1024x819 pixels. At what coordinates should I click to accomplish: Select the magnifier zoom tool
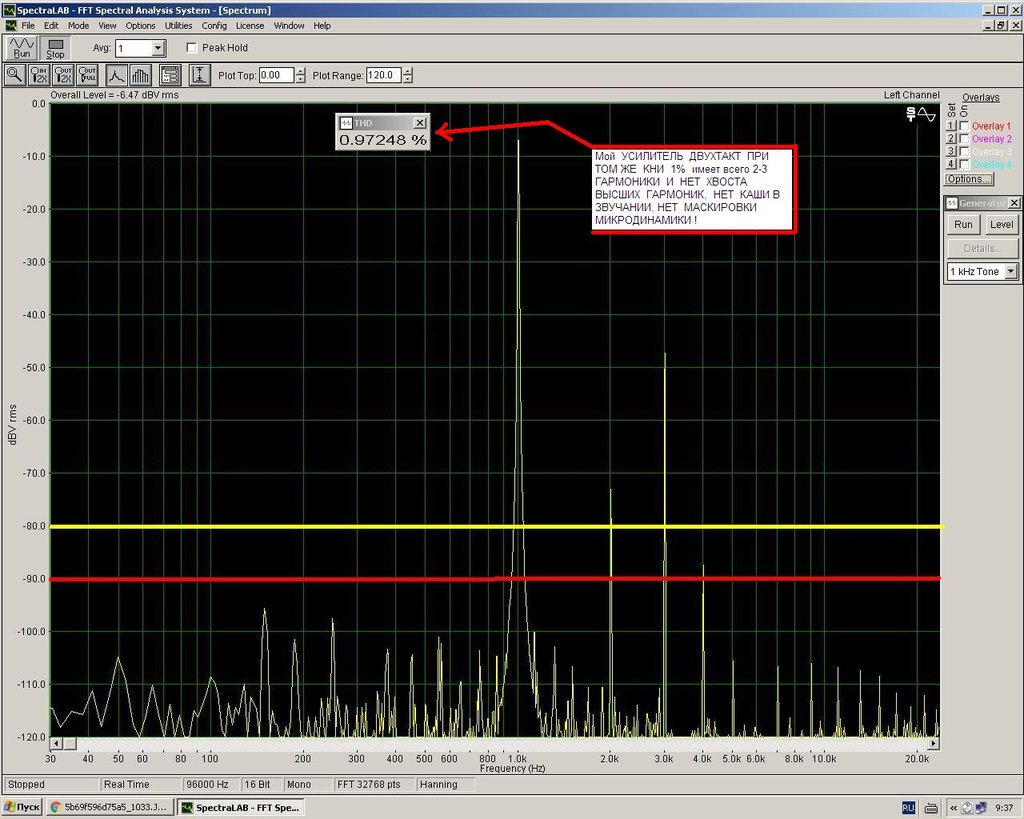click(14, 75)
